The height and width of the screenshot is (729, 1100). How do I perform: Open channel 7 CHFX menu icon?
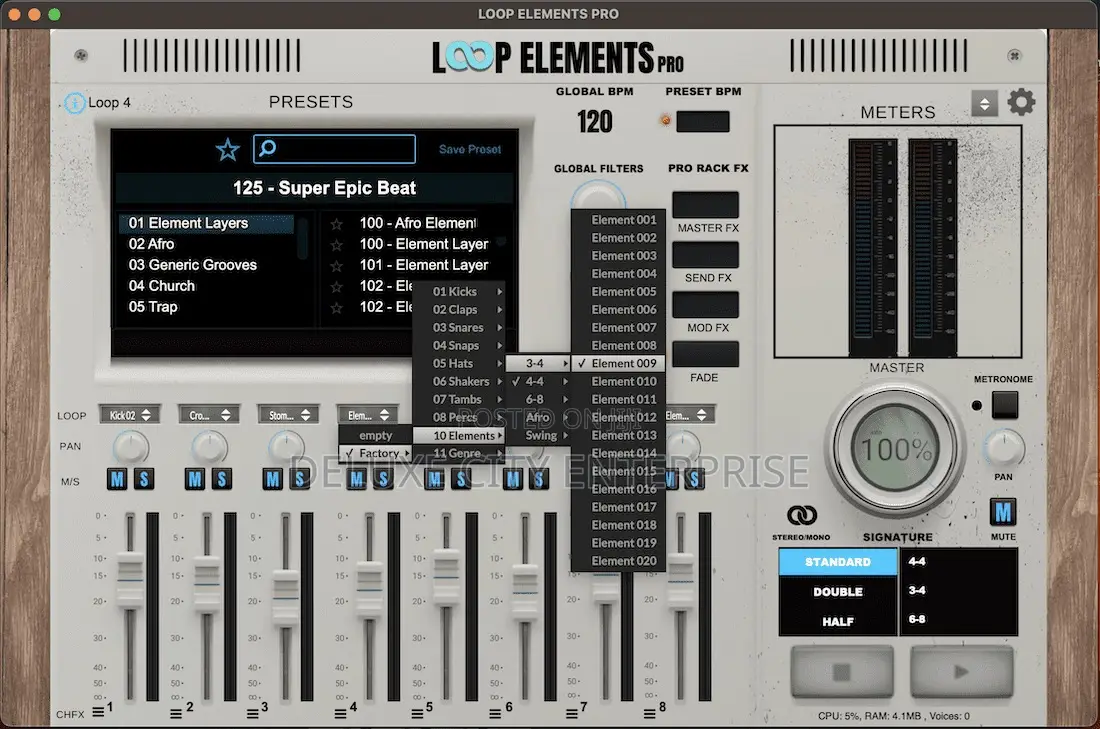pyautogui.click(x=572, y=714)
